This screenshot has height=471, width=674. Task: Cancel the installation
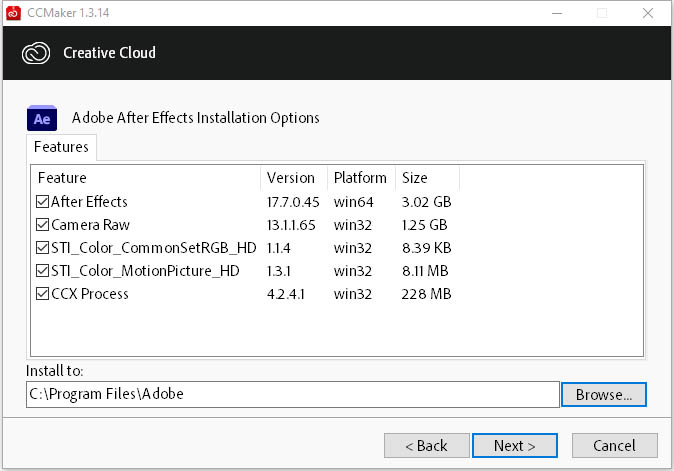click(614, 445)
